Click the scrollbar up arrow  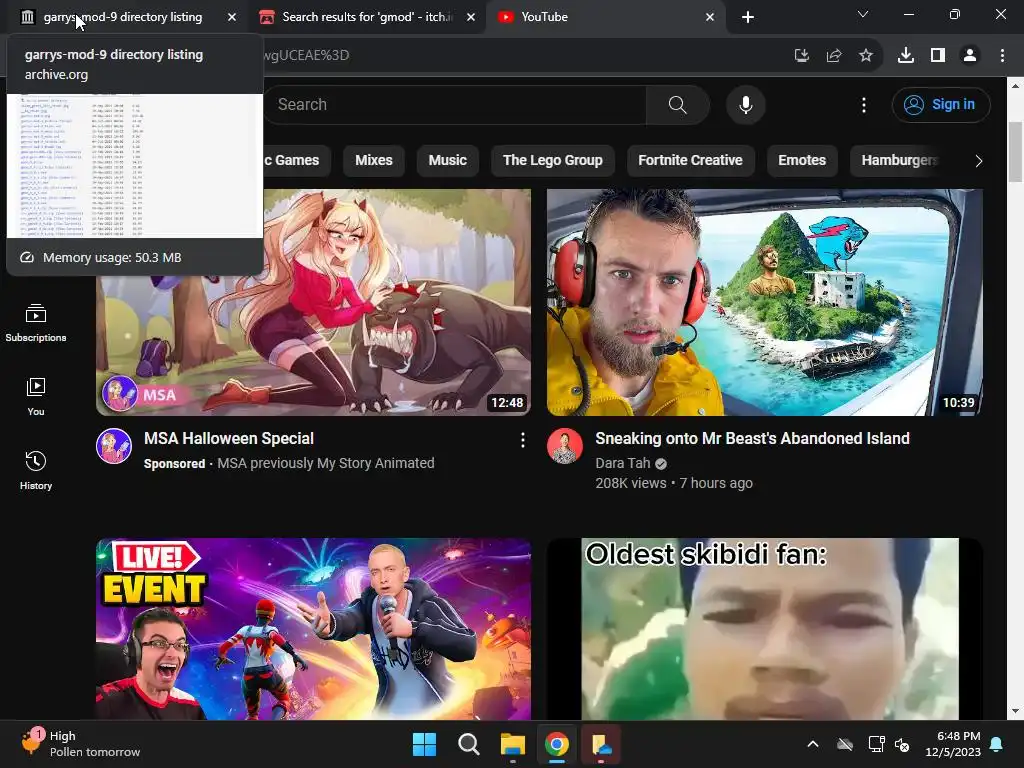click(x=1016, y=86)
